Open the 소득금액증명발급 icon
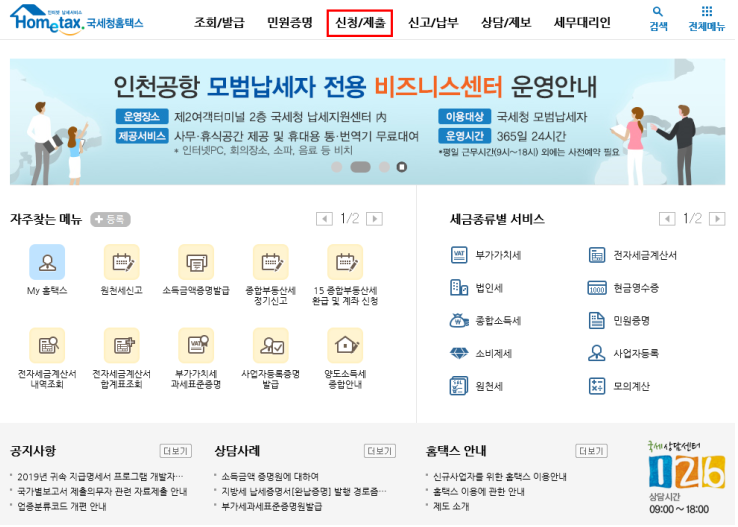 pyautogui.click(x=196, y=262)
